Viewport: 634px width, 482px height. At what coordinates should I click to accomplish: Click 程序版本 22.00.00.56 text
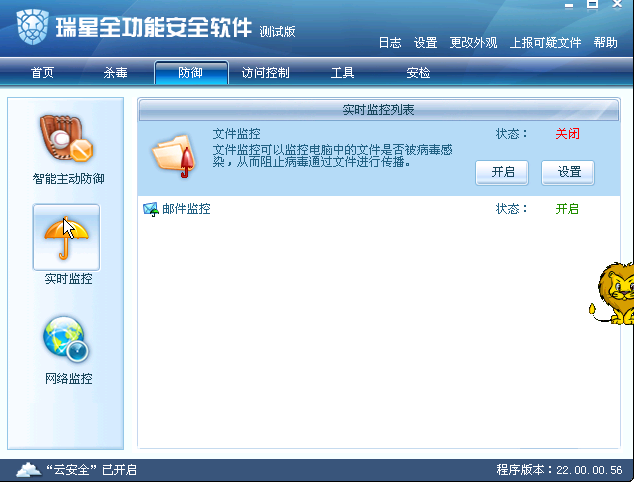(x=559, y=470)
